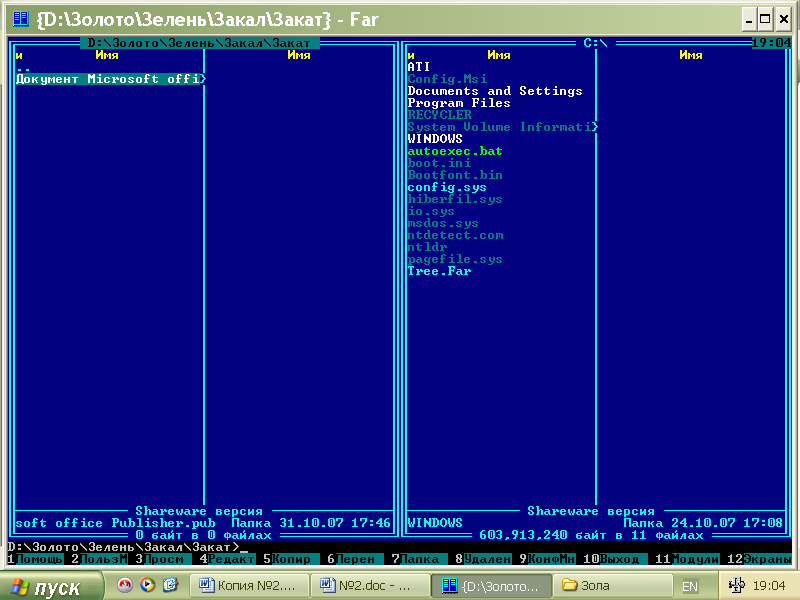The image size is (800, 600).
Task: Select 'Документ Microsoft offi' entry in left panel
Action: [x=110, y=79]
